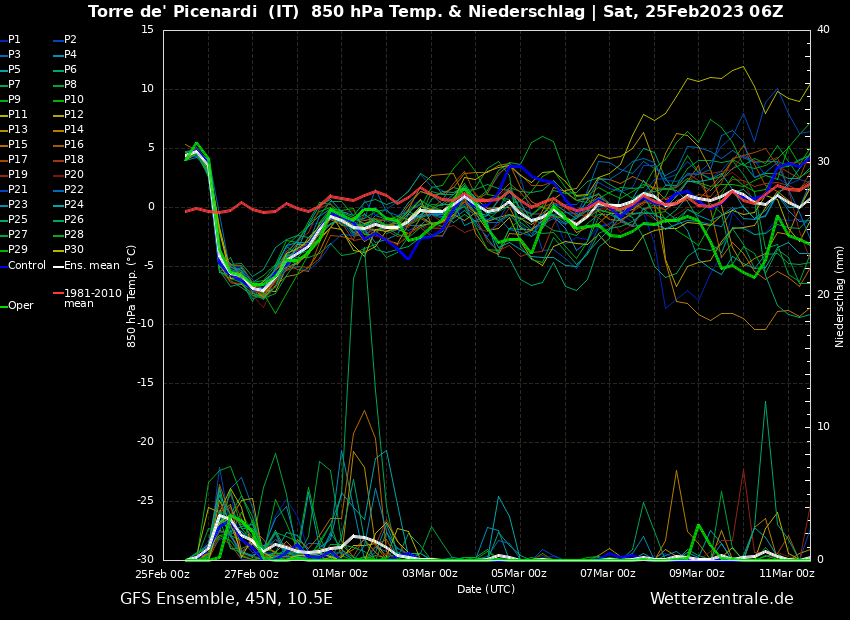Click the P4 legend label
This screenshot has height=620, width=850.
(x=70, y=54)
